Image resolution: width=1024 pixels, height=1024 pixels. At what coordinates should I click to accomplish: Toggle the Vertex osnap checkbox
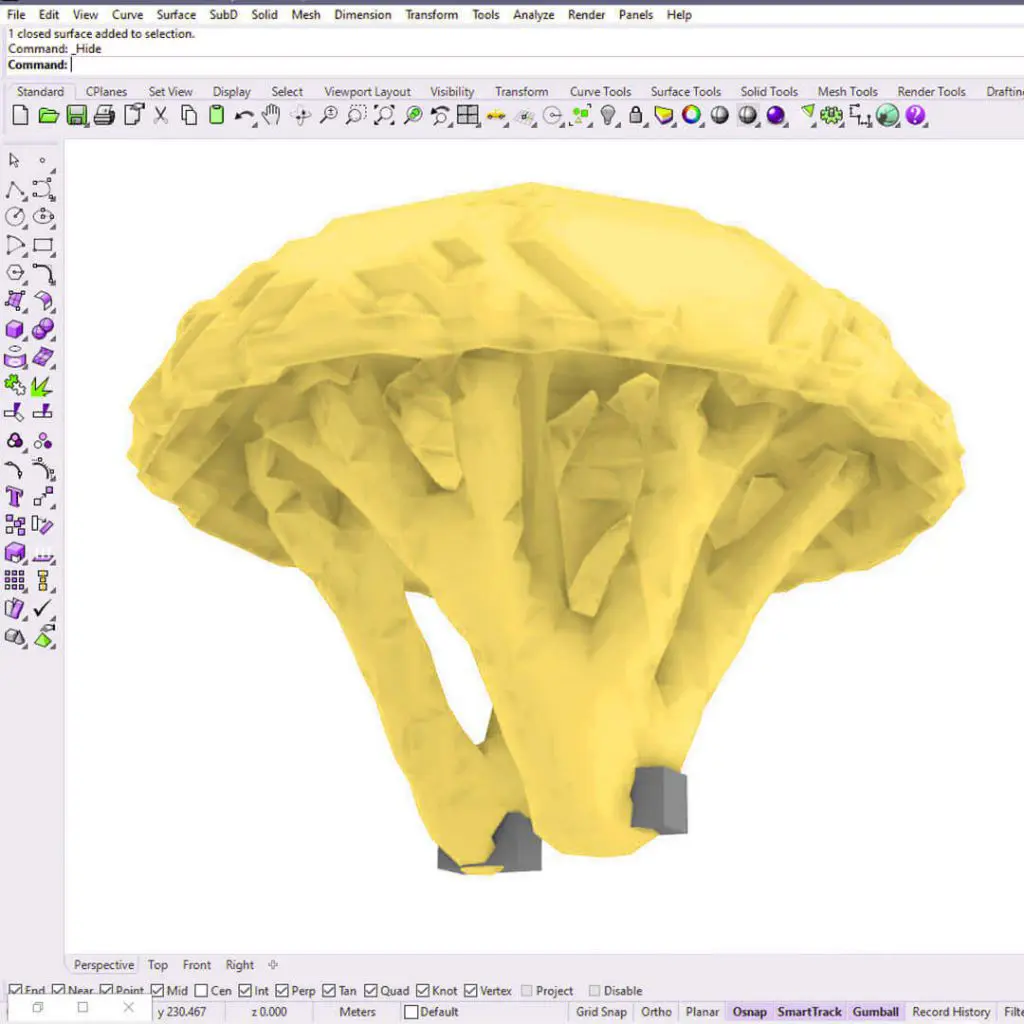(x=471, y=991)
